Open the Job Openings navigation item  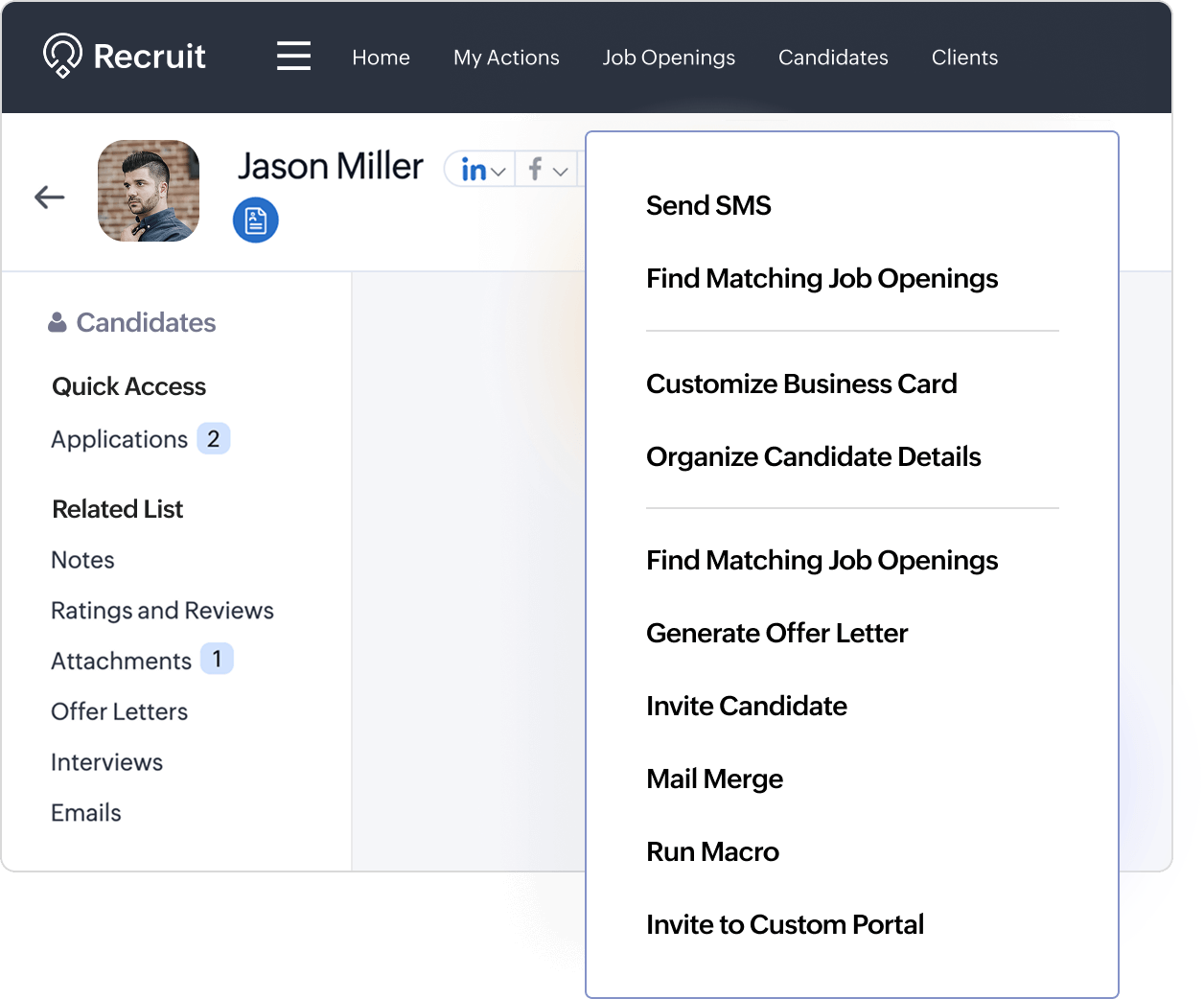tap(668, 58)
